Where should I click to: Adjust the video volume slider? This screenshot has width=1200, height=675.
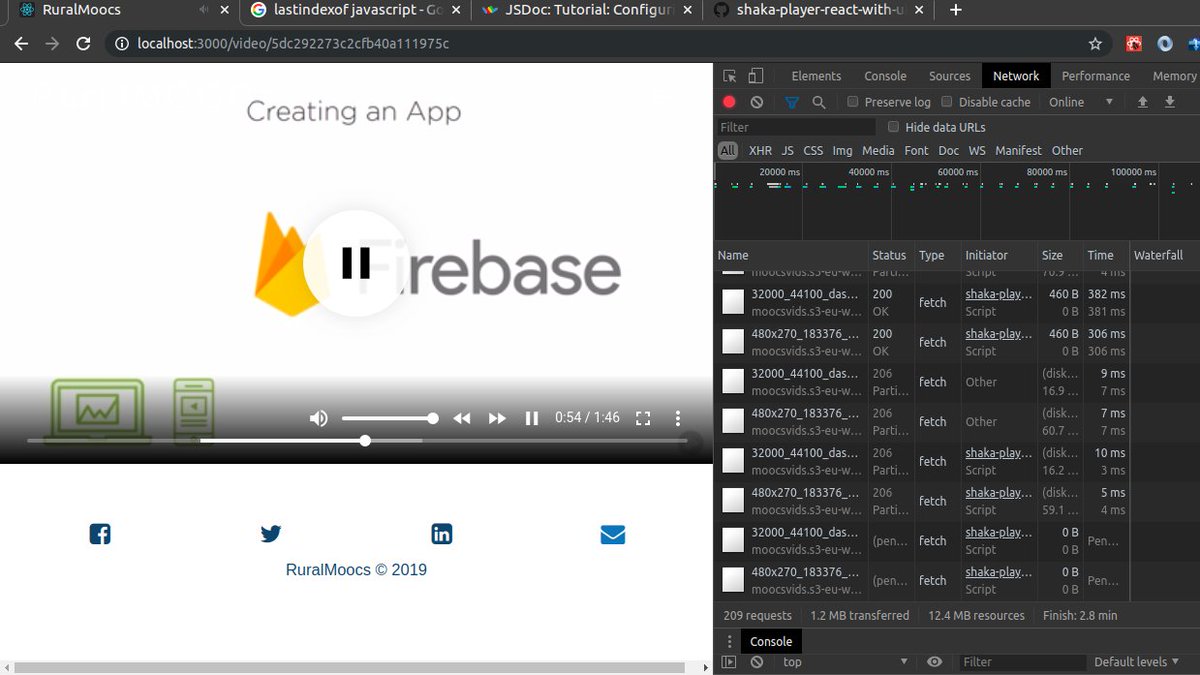tap(390, 418)
